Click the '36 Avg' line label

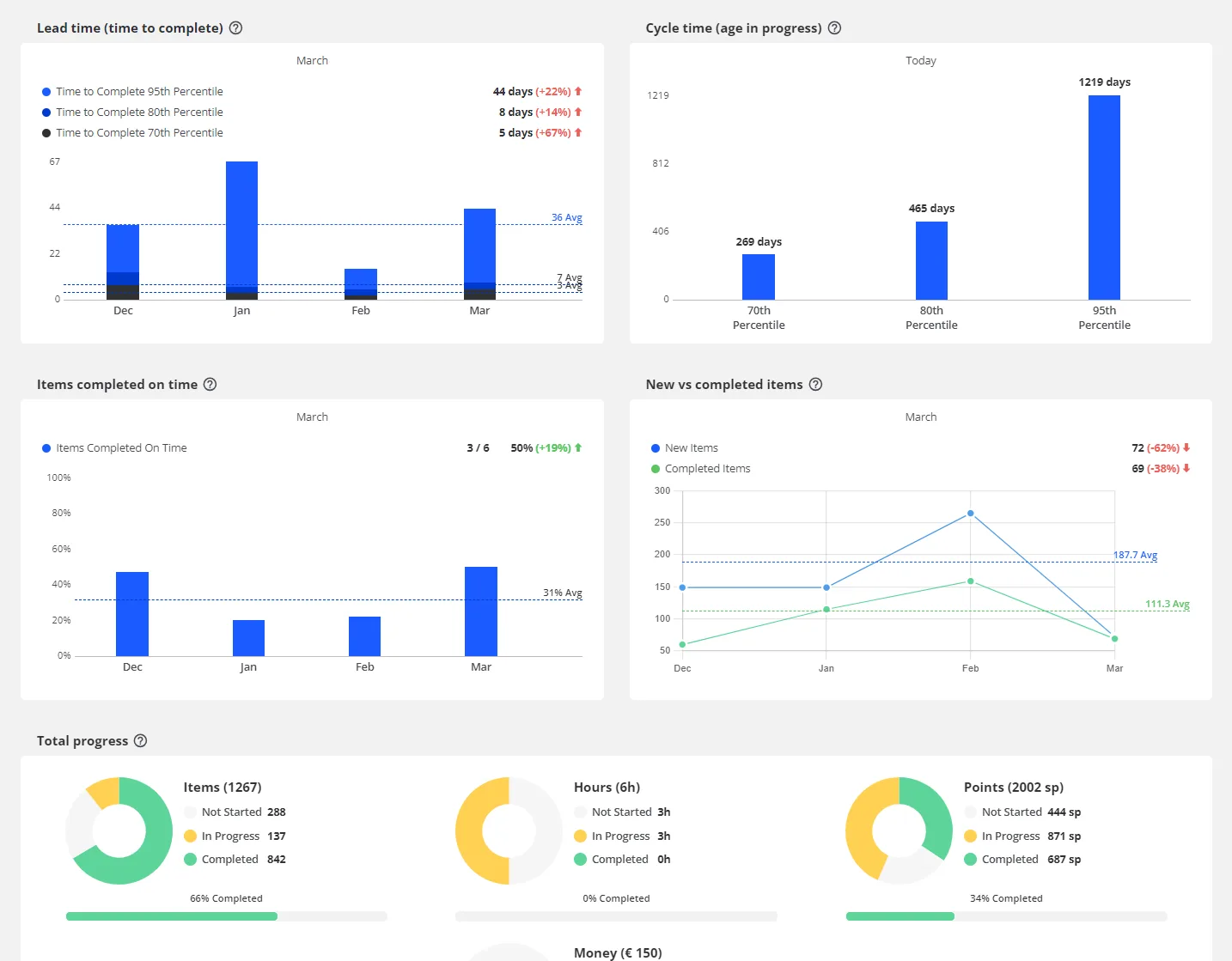pos(567,217)
